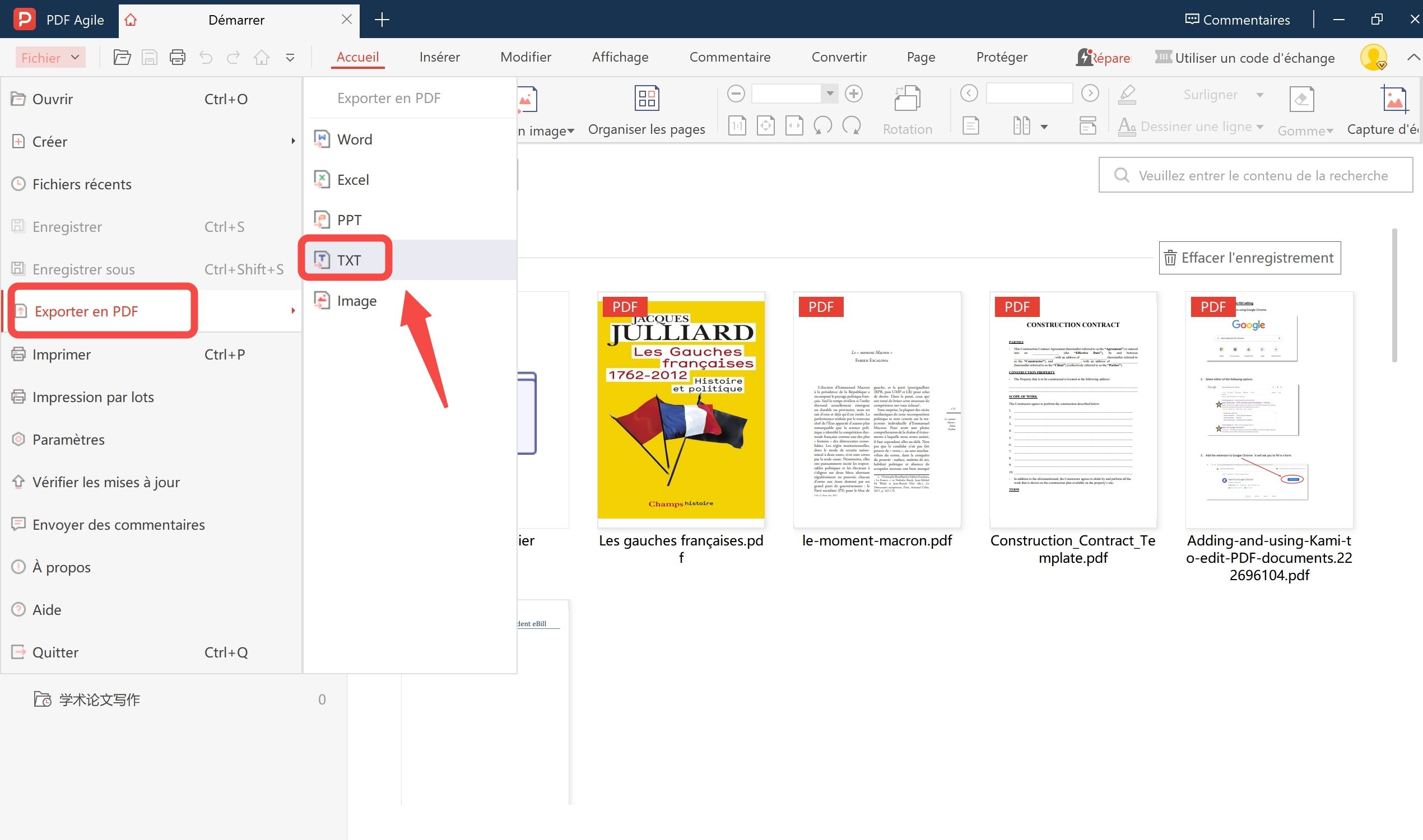Click the fit page icon

click(x=766, y=125)
